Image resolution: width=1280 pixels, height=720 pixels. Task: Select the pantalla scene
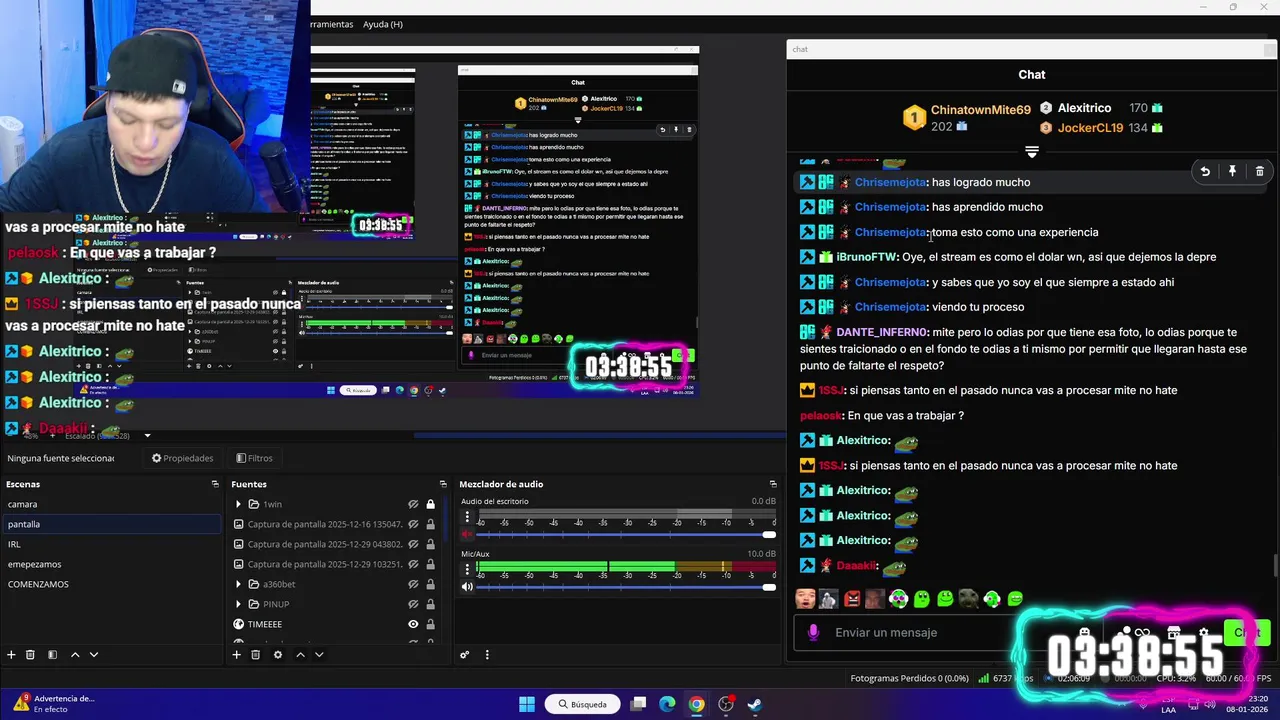click(110, 524)
